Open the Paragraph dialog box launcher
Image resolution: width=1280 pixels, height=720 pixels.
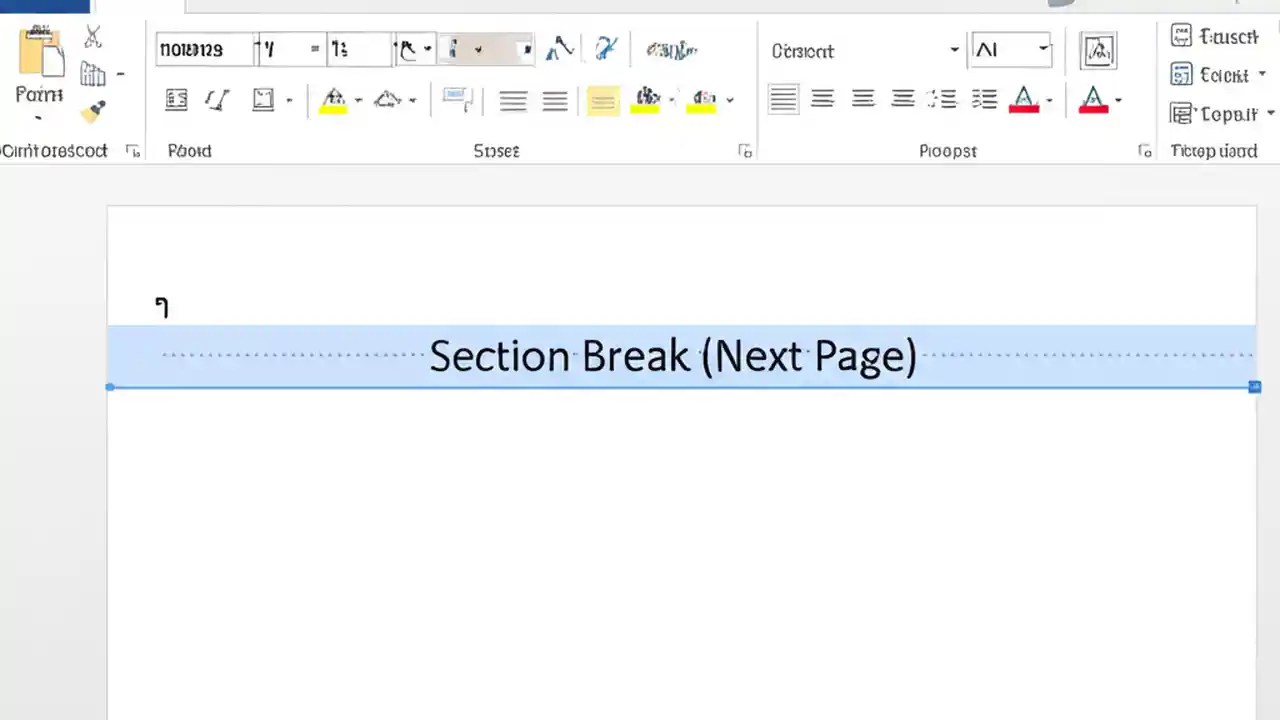click(1145, 151)
